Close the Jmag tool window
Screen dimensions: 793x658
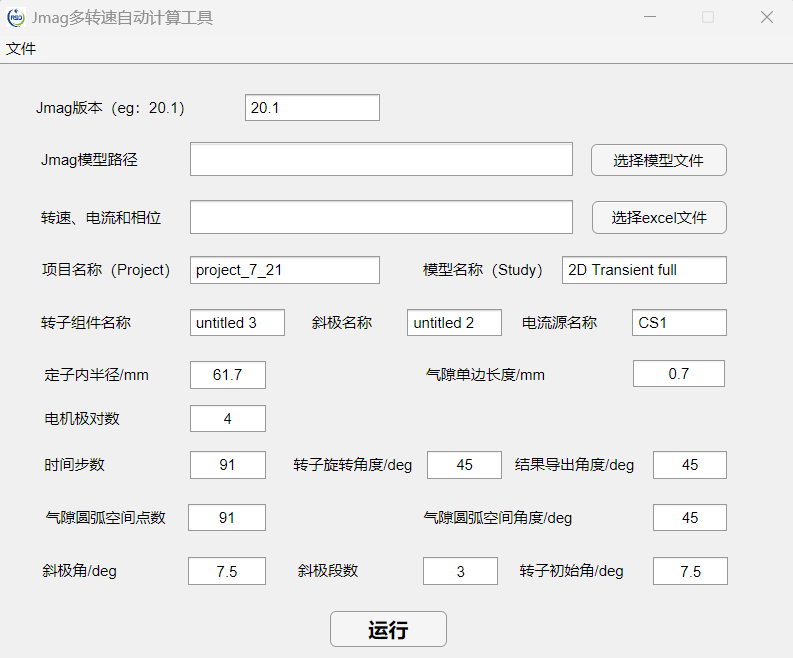(766, 17)
